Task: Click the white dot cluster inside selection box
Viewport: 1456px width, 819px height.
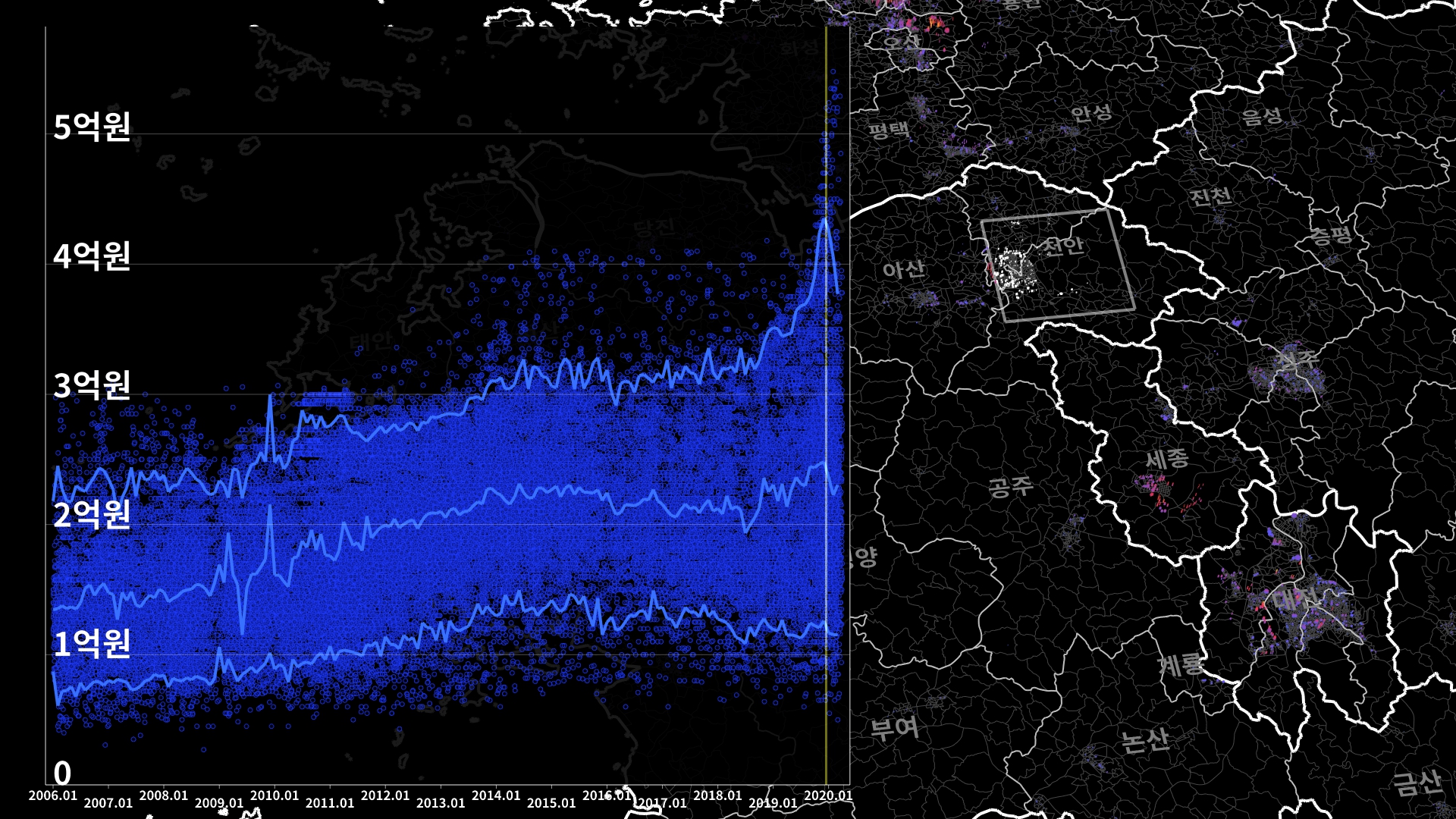Action: click(x=1013, y=269)
